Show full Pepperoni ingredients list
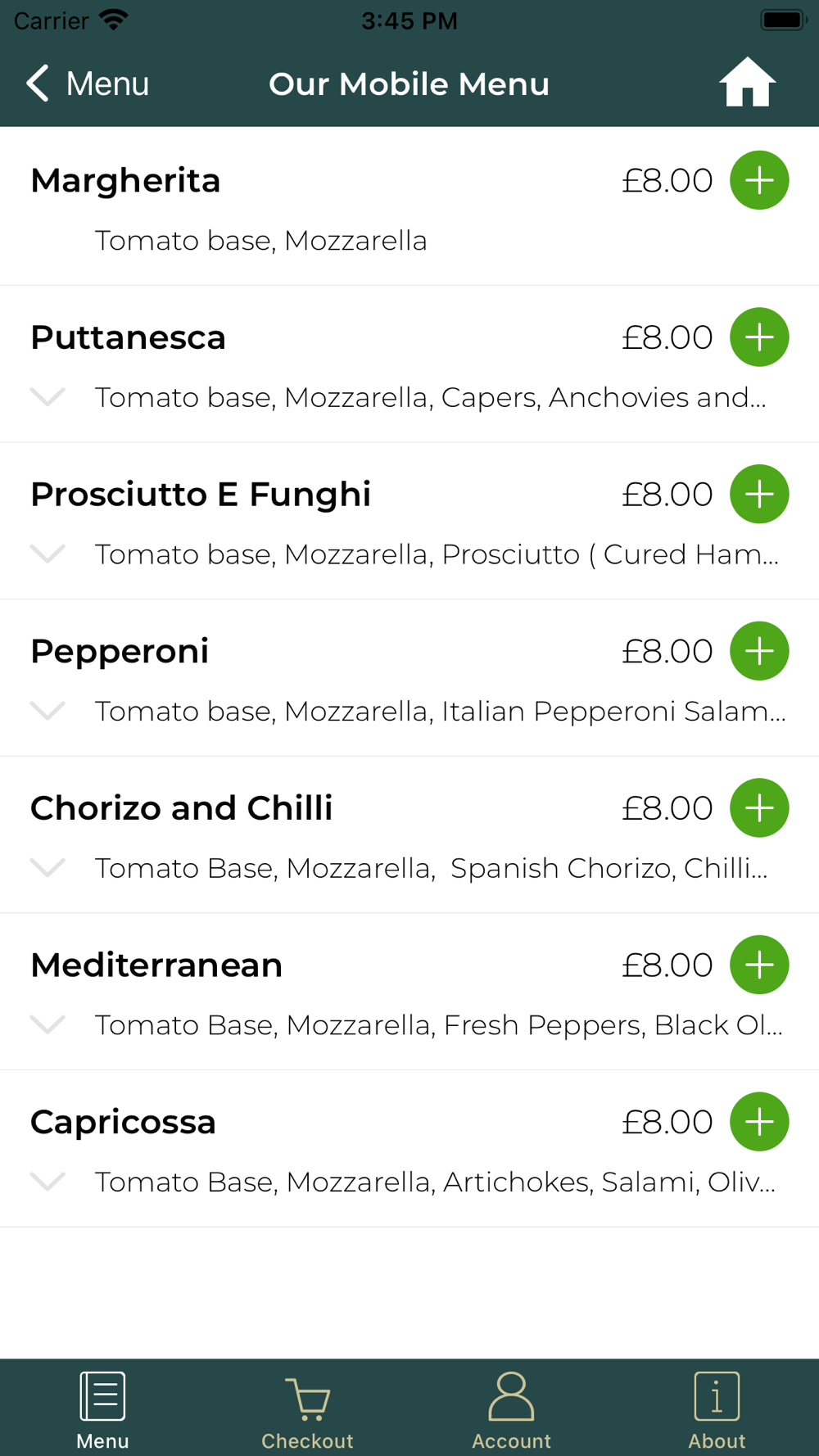819x1456 pixels. coord(48,711)
